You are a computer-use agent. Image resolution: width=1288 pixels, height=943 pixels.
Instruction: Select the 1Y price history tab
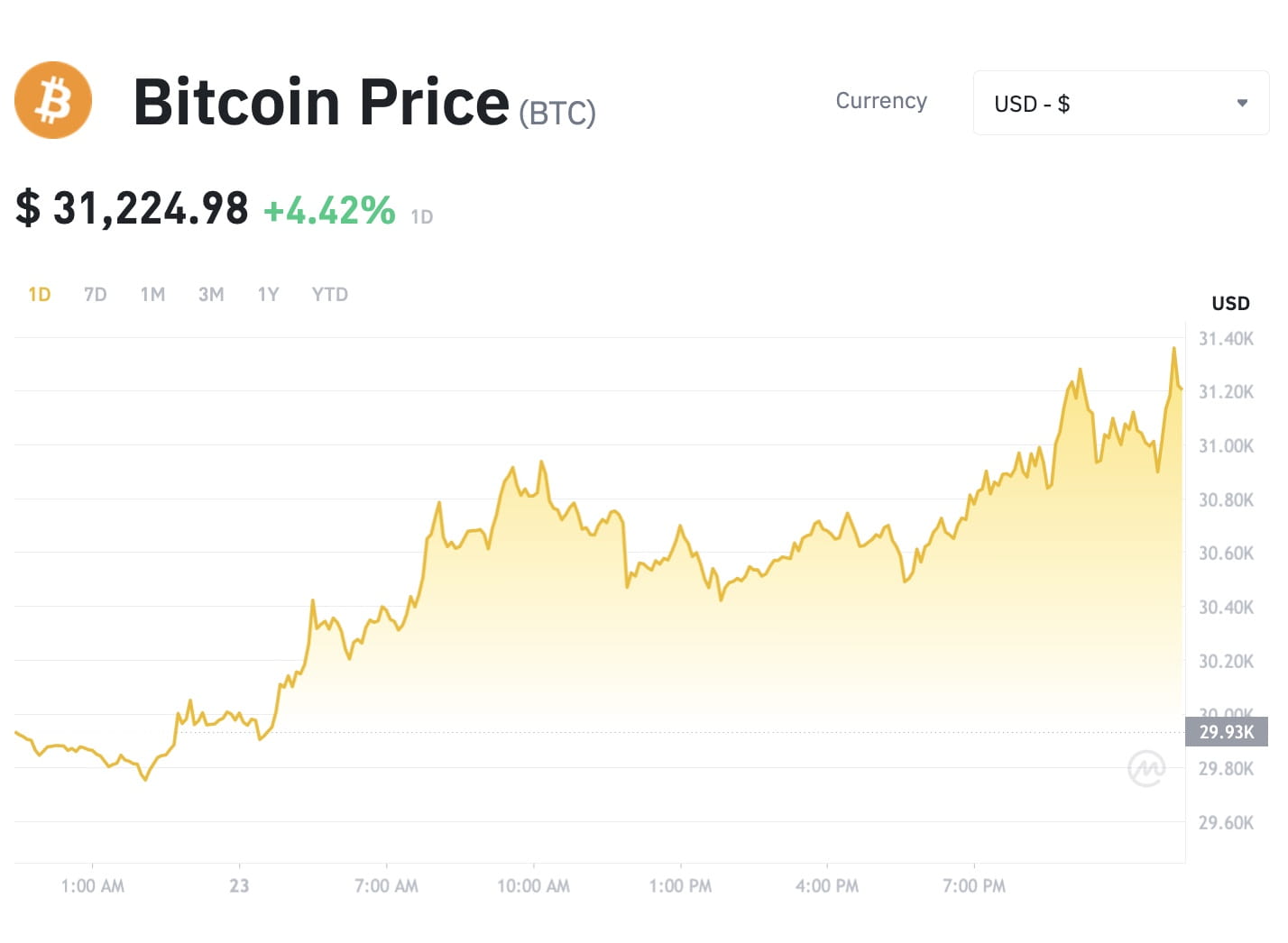pos(267,294)
